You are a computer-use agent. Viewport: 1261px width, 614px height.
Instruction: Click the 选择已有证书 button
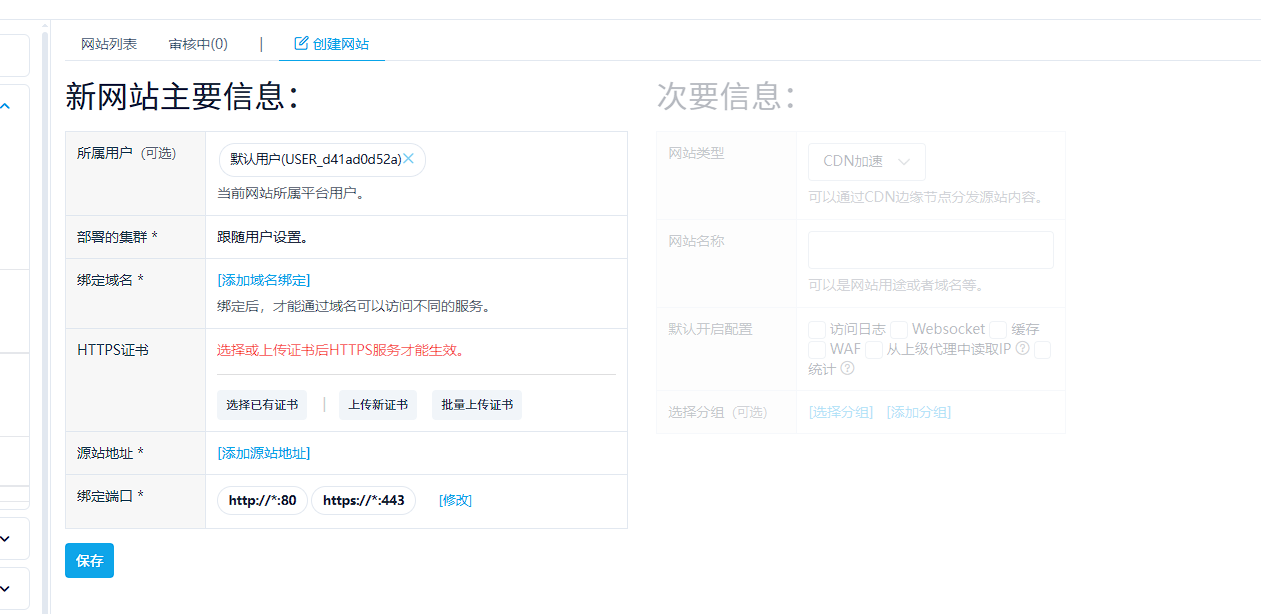coord(262,404)
